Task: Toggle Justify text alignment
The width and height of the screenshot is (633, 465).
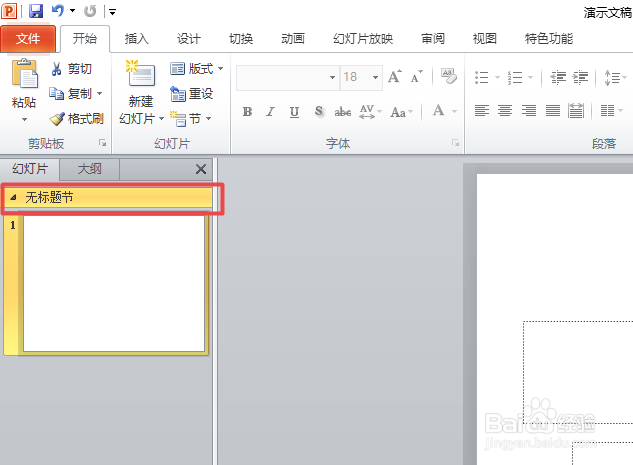Action: (x=553, y=111)
